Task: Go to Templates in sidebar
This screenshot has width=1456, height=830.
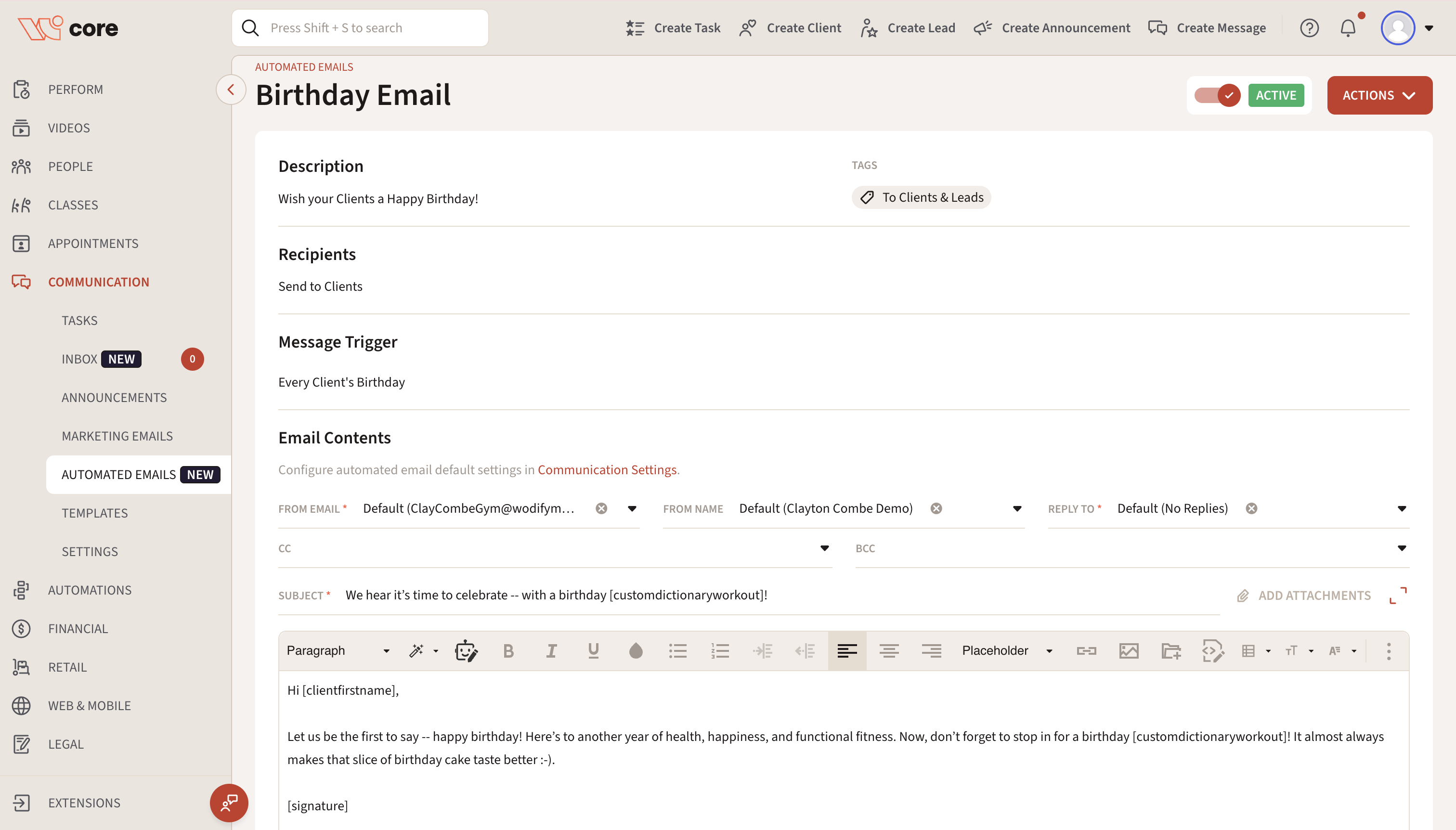Action: click(x=95, y=513)
